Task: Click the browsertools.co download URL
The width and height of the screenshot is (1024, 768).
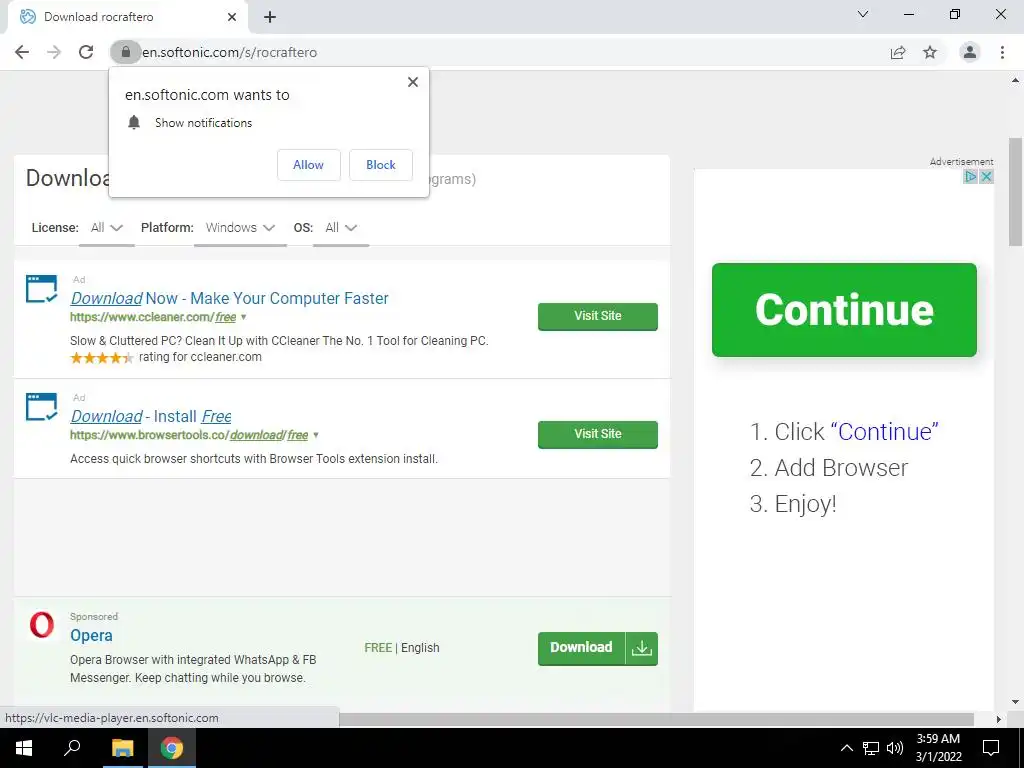Action: coord(189,436)
